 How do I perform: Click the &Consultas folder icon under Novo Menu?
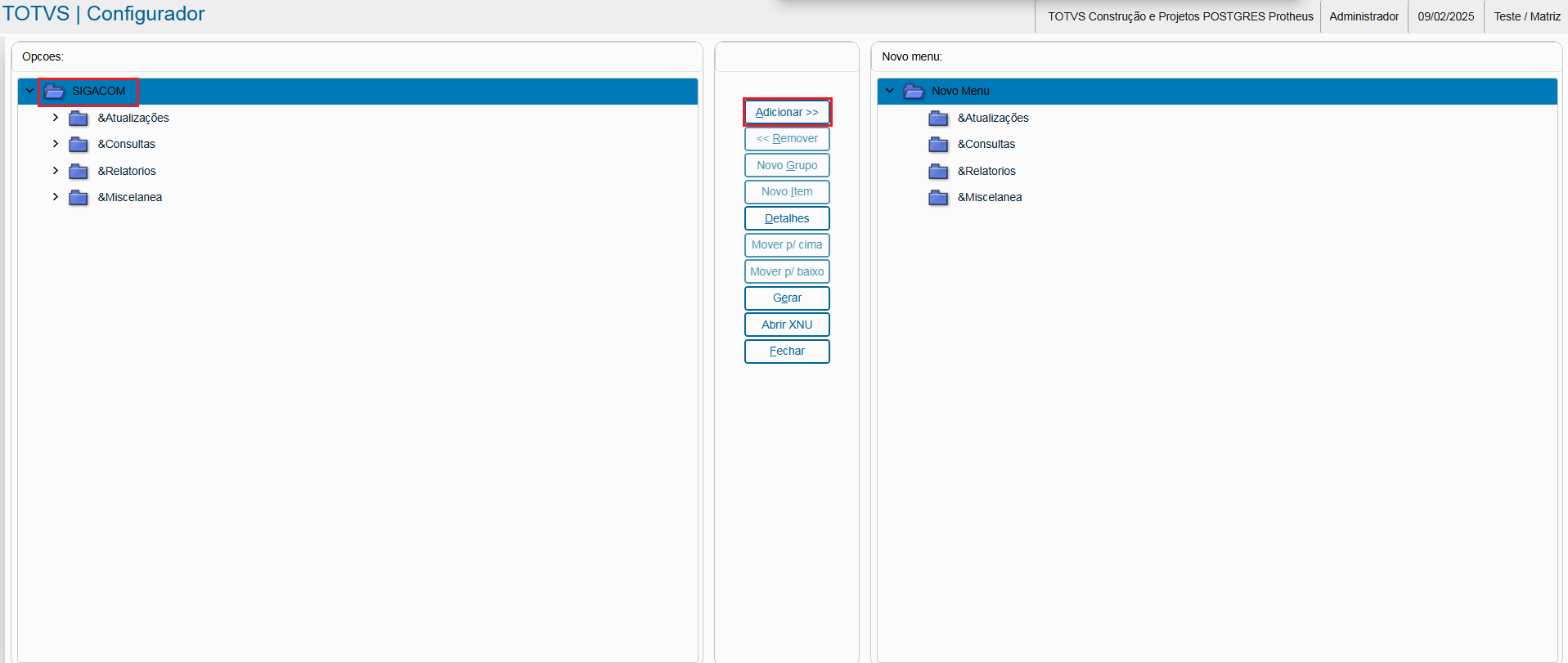[938, 144]
